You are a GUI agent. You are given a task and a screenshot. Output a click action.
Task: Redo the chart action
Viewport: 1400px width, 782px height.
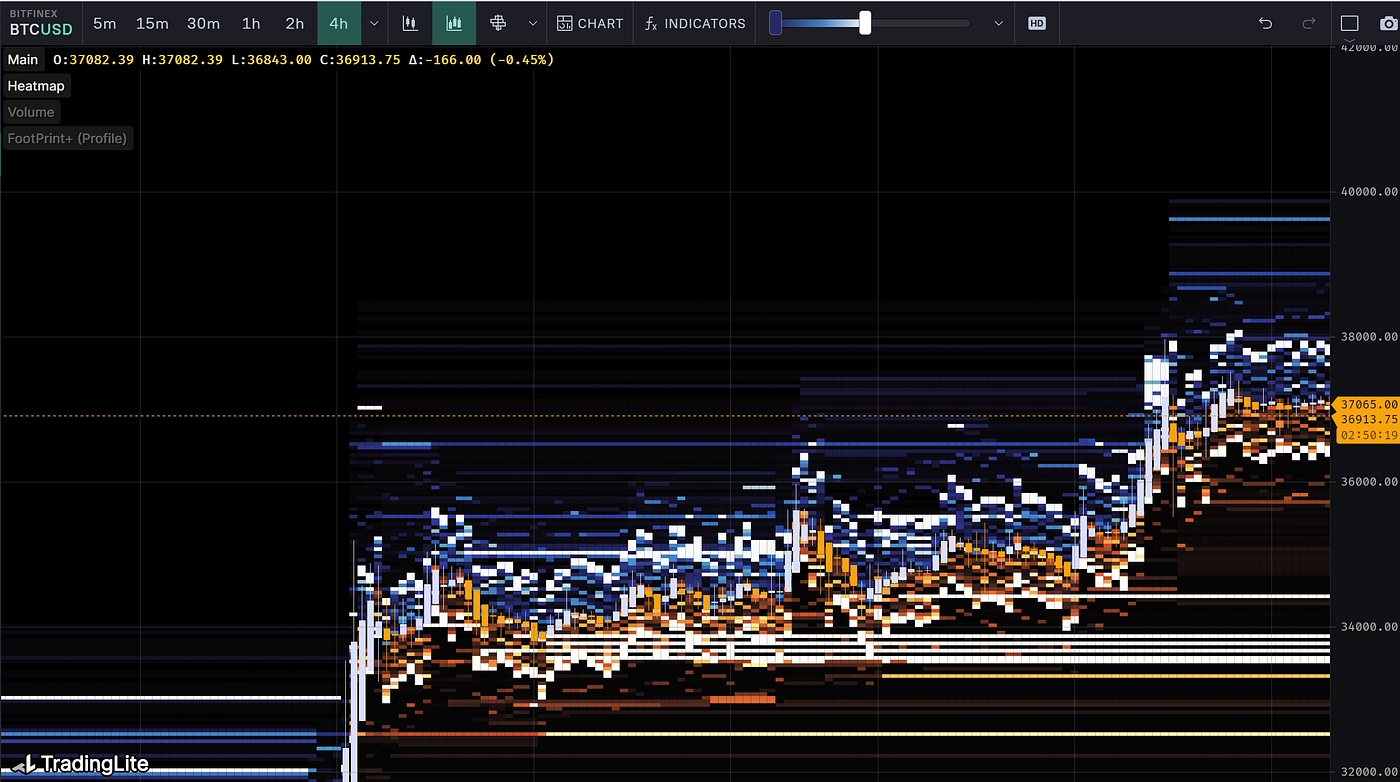1309,23
